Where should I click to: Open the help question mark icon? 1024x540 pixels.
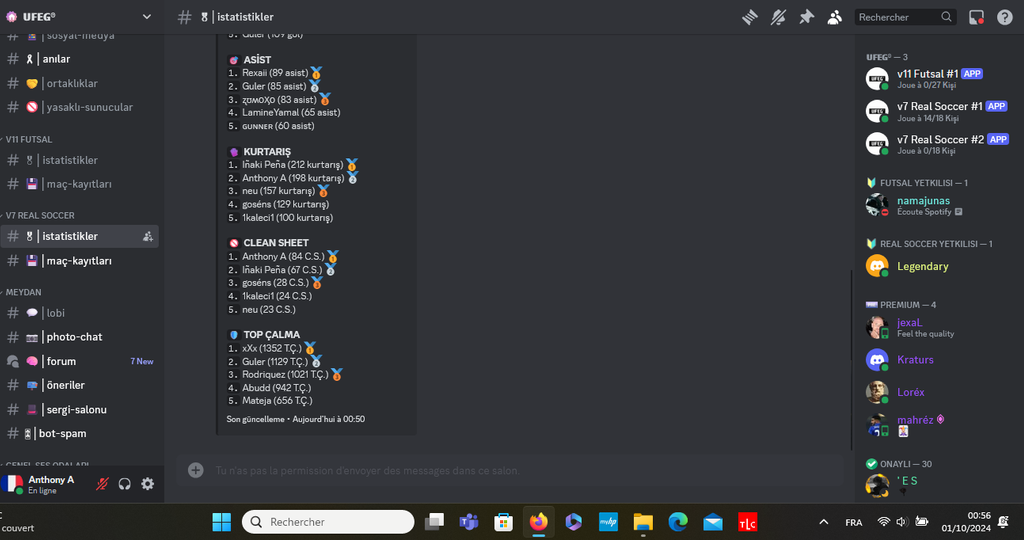click(1004, 17)
